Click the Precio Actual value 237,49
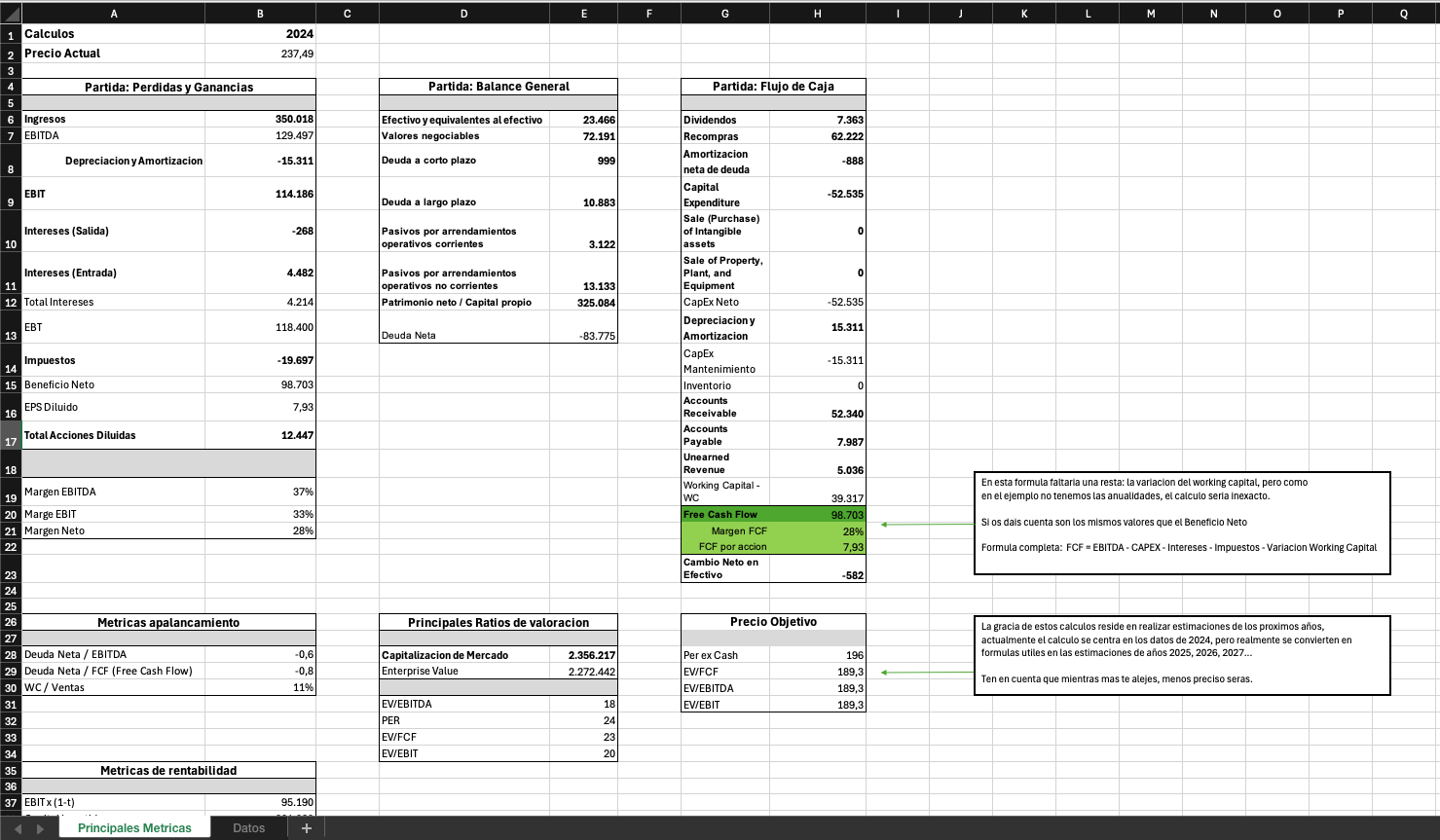1440x840 pixels. [x=260, y=54]
